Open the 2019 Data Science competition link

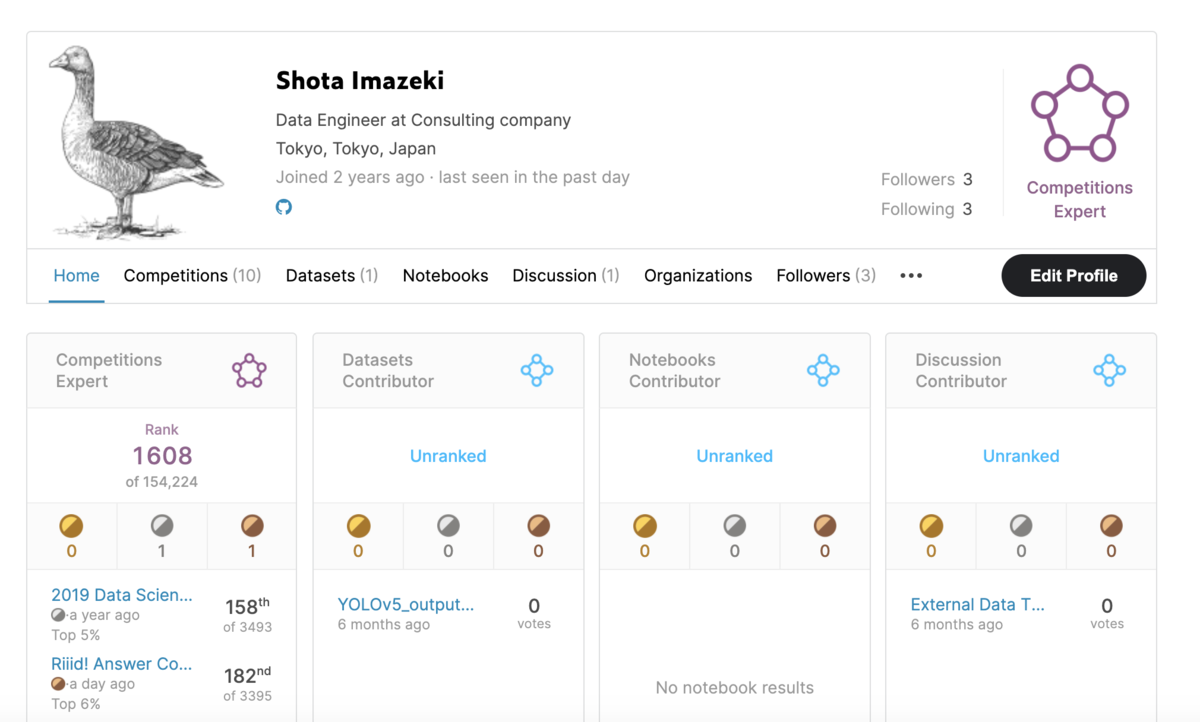(122, 595)
